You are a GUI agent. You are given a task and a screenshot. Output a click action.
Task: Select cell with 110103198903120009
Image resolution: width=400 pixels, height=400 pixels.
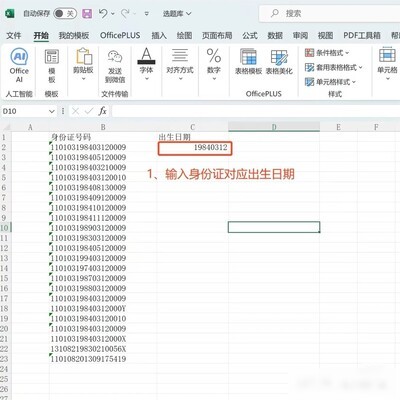[103, 228]
